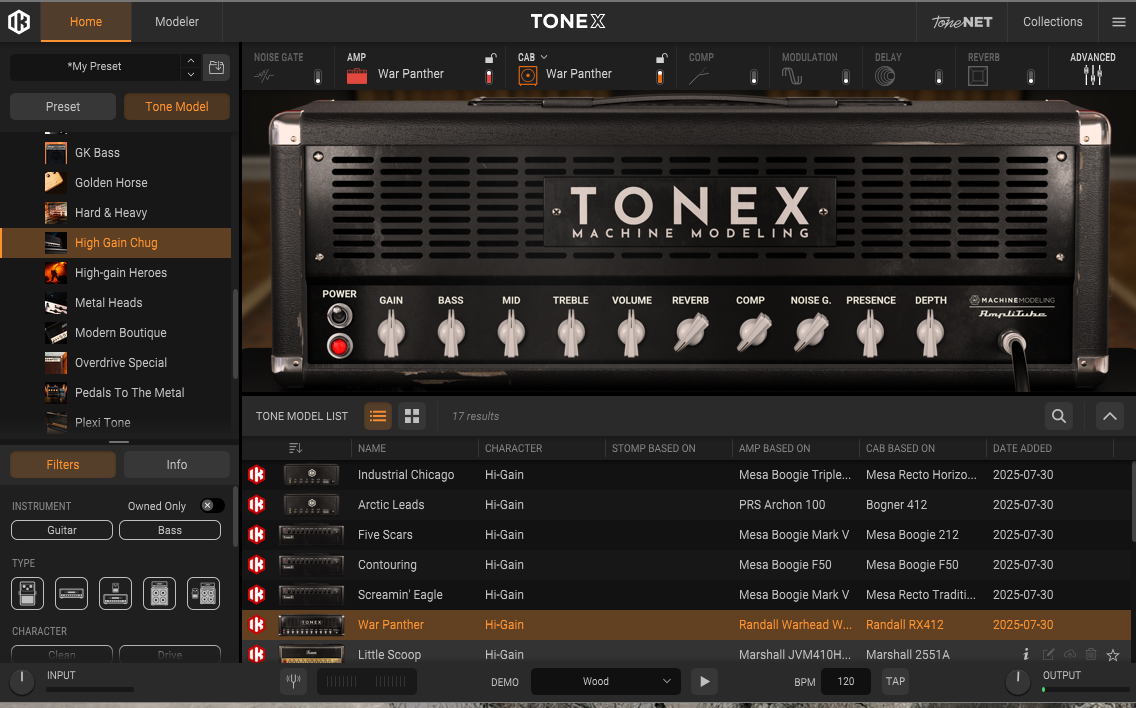Toggle the Noise Gate on/off switch

pos(317,76)
